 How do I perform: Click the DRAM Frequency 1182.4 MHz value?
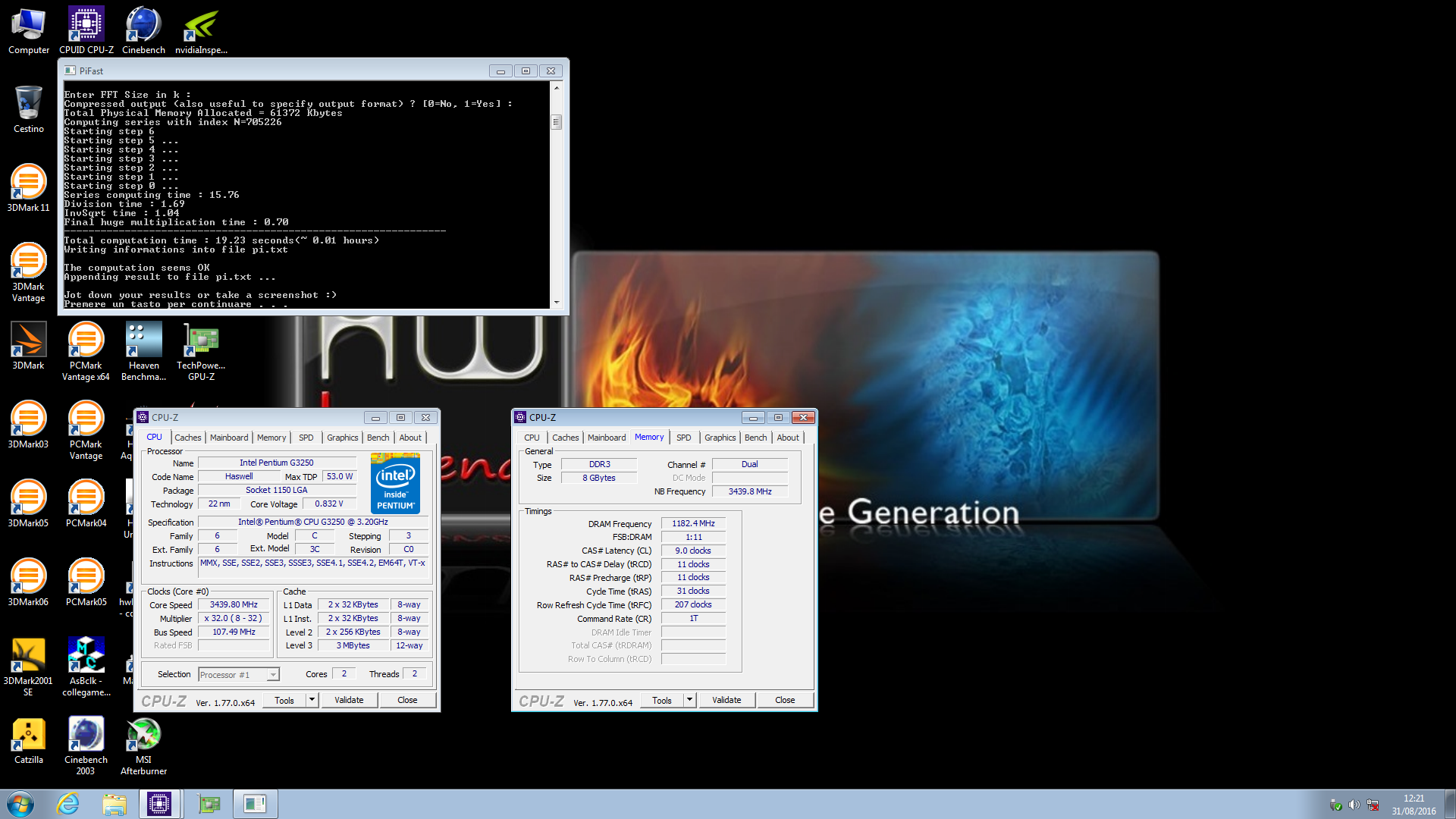click(693, 523)
